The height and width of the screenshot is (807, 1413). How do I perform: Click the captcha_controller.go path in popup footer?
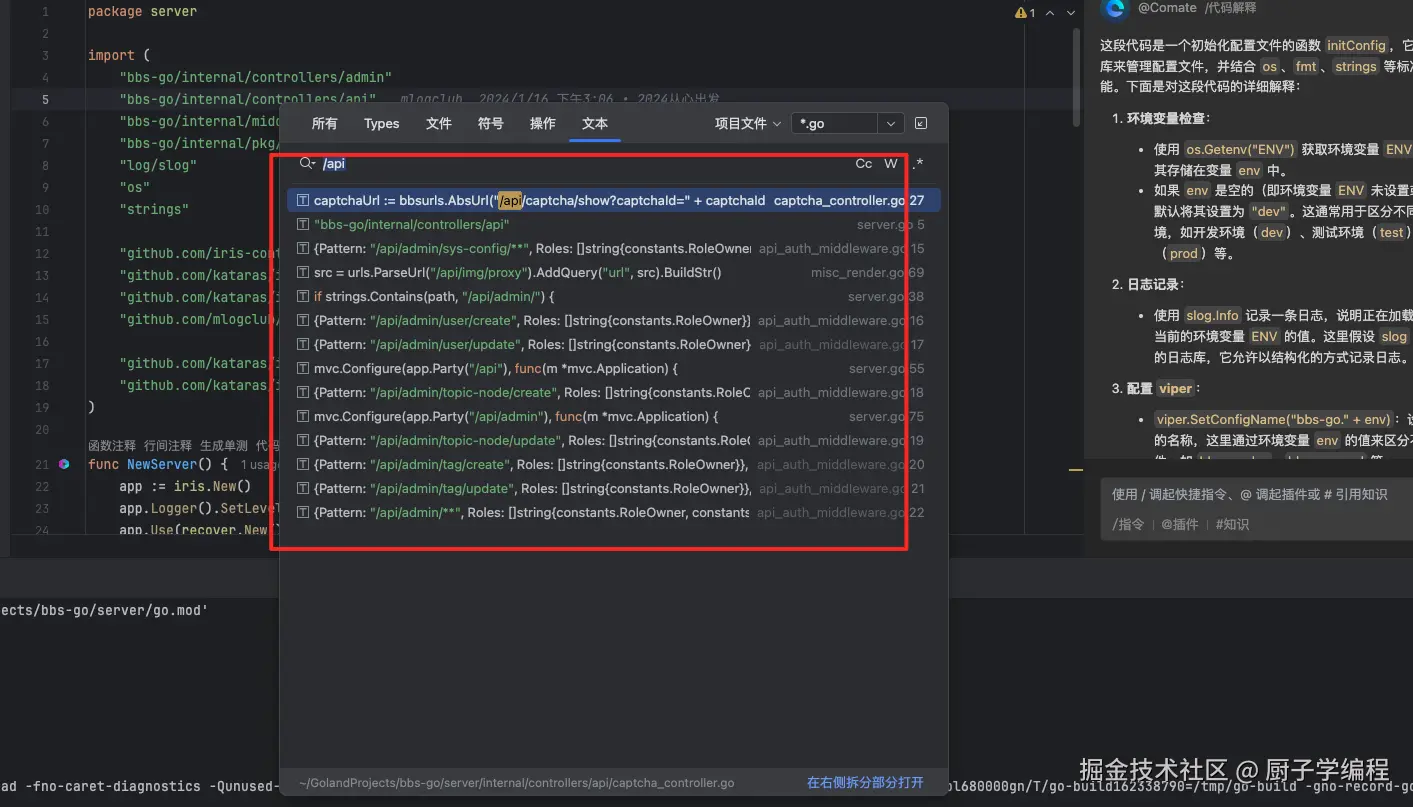tap(517, 783)
